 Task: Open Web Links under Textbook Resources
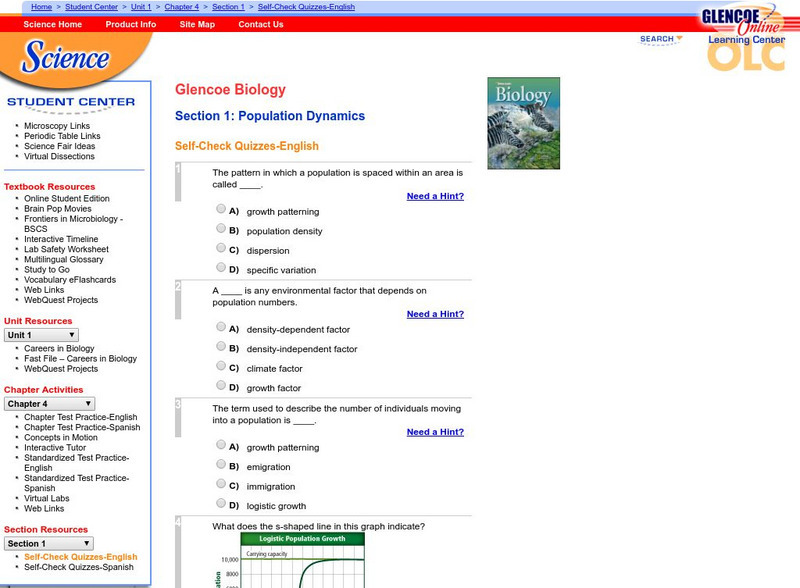point(44,289)
